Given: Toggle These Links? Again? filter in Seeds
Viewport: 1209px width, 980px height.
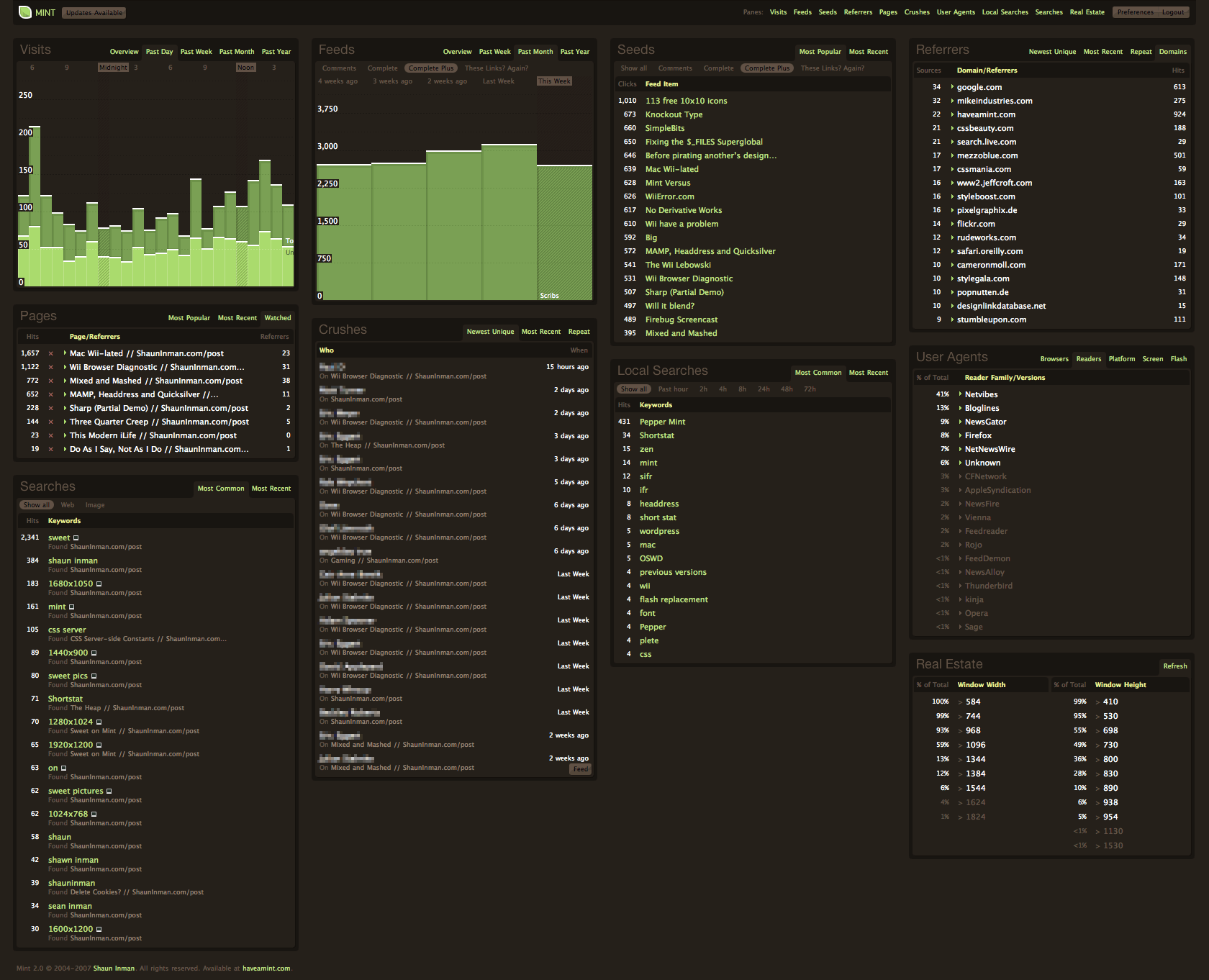Looking at the screenshot, I should point(833,68).
